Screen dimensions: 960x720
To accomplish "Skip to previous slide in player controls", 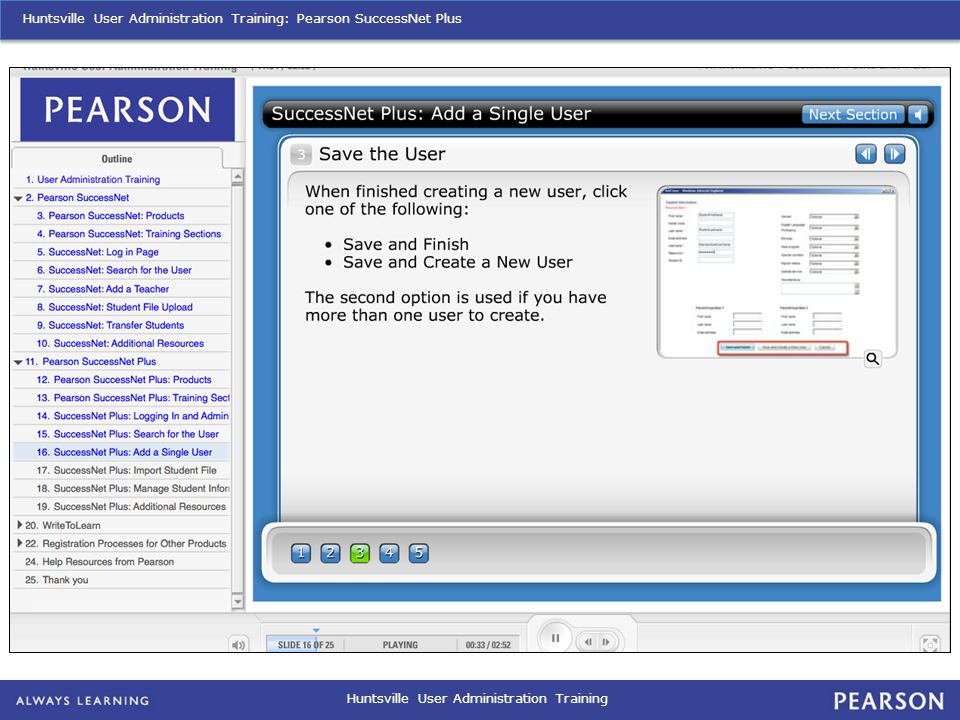I will 588,642.
